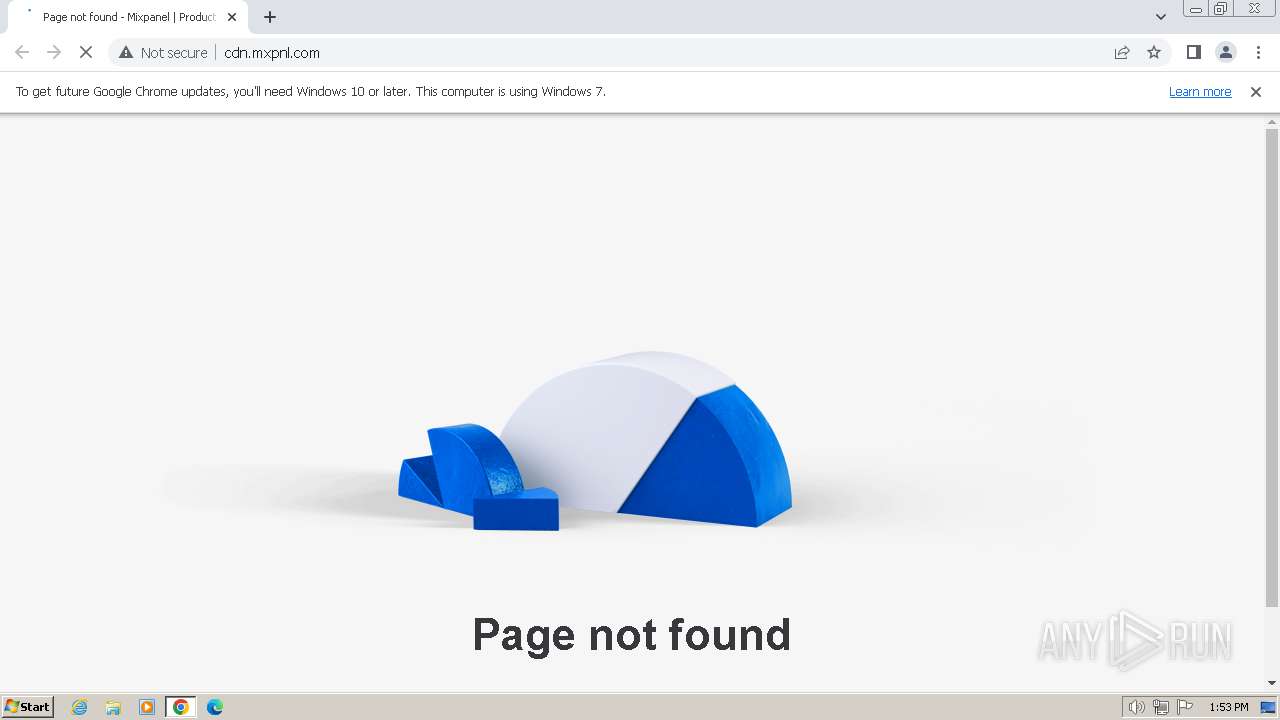The height and width of the screenshot is (720, 1280).
Task: Stop loading the page
Action: [x=86, y=52]
